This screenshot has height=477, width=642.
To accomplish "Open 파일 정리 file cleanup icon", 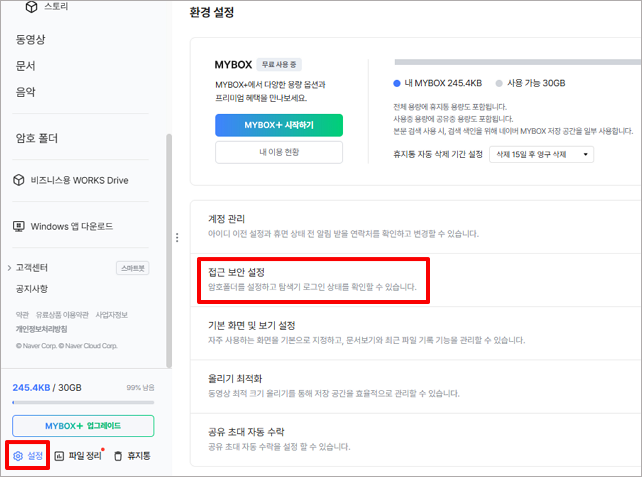I will tap(59, 456).
